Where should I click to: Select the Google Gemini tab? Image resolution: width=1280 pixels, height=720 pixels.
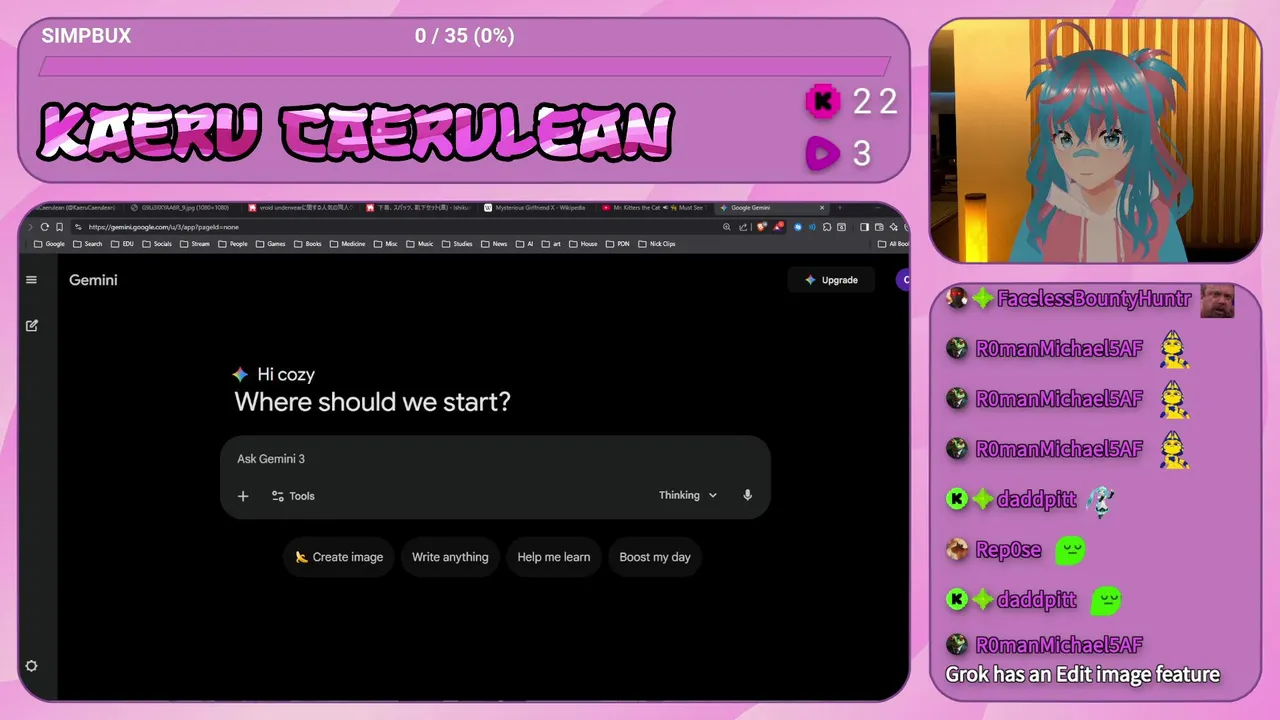770,208
